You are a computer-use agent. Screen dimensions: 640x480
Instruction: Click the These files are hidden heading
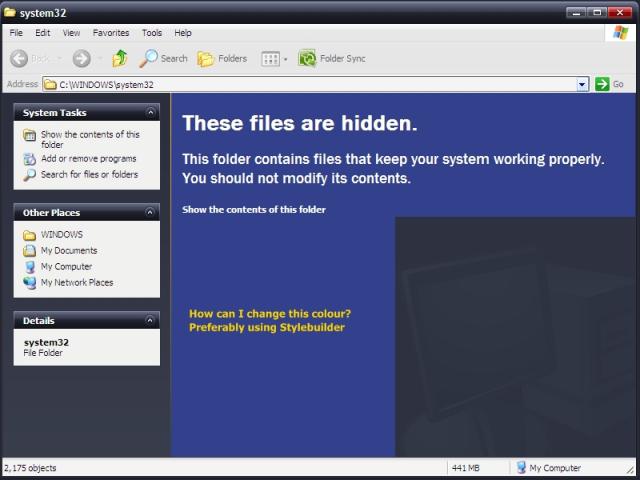click(300, 123)
